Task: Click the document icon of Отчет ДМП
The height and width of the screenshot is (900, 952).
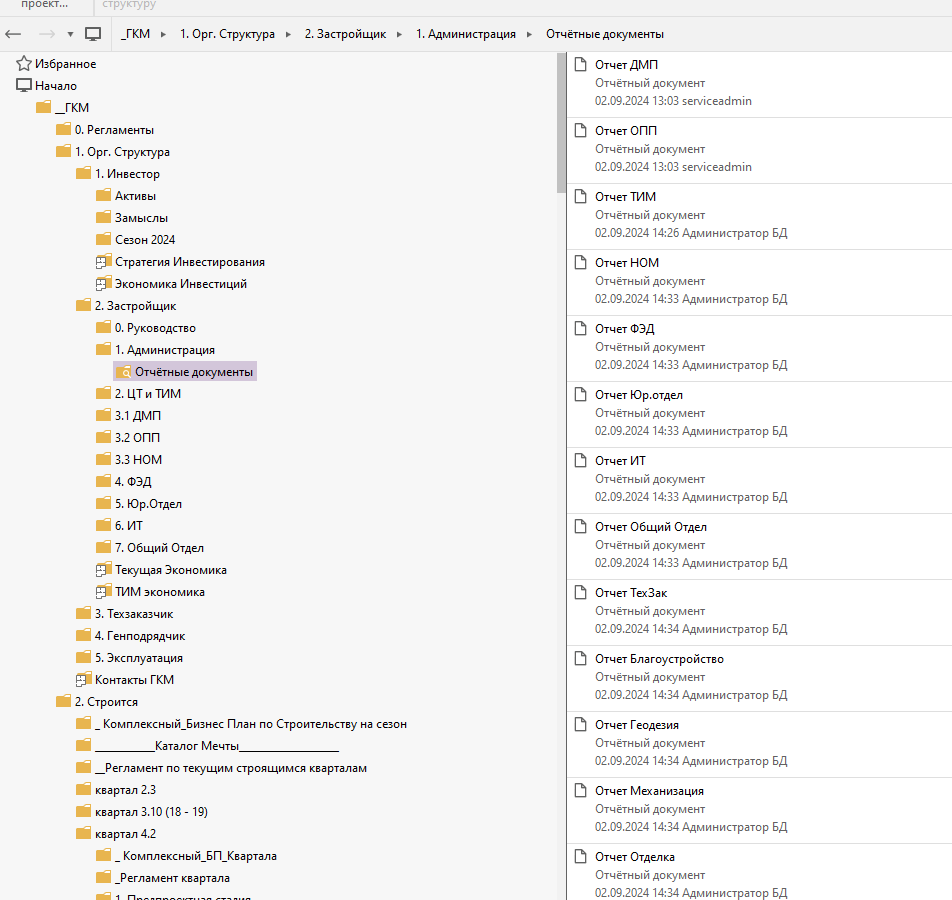Action: pyautogui.click(x=579, y=65)
